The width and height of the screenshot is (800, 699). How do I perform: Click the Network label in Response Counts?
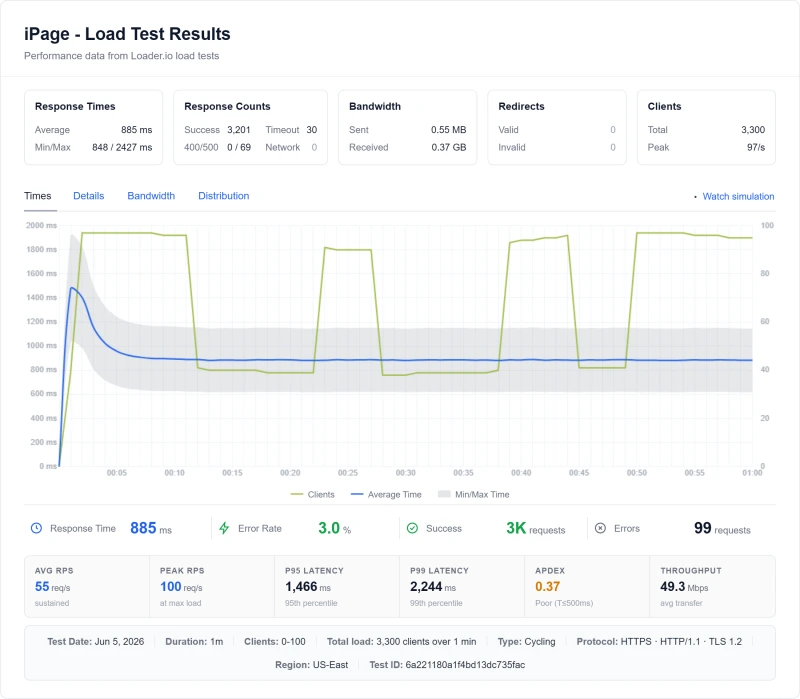tap(283, 147)
